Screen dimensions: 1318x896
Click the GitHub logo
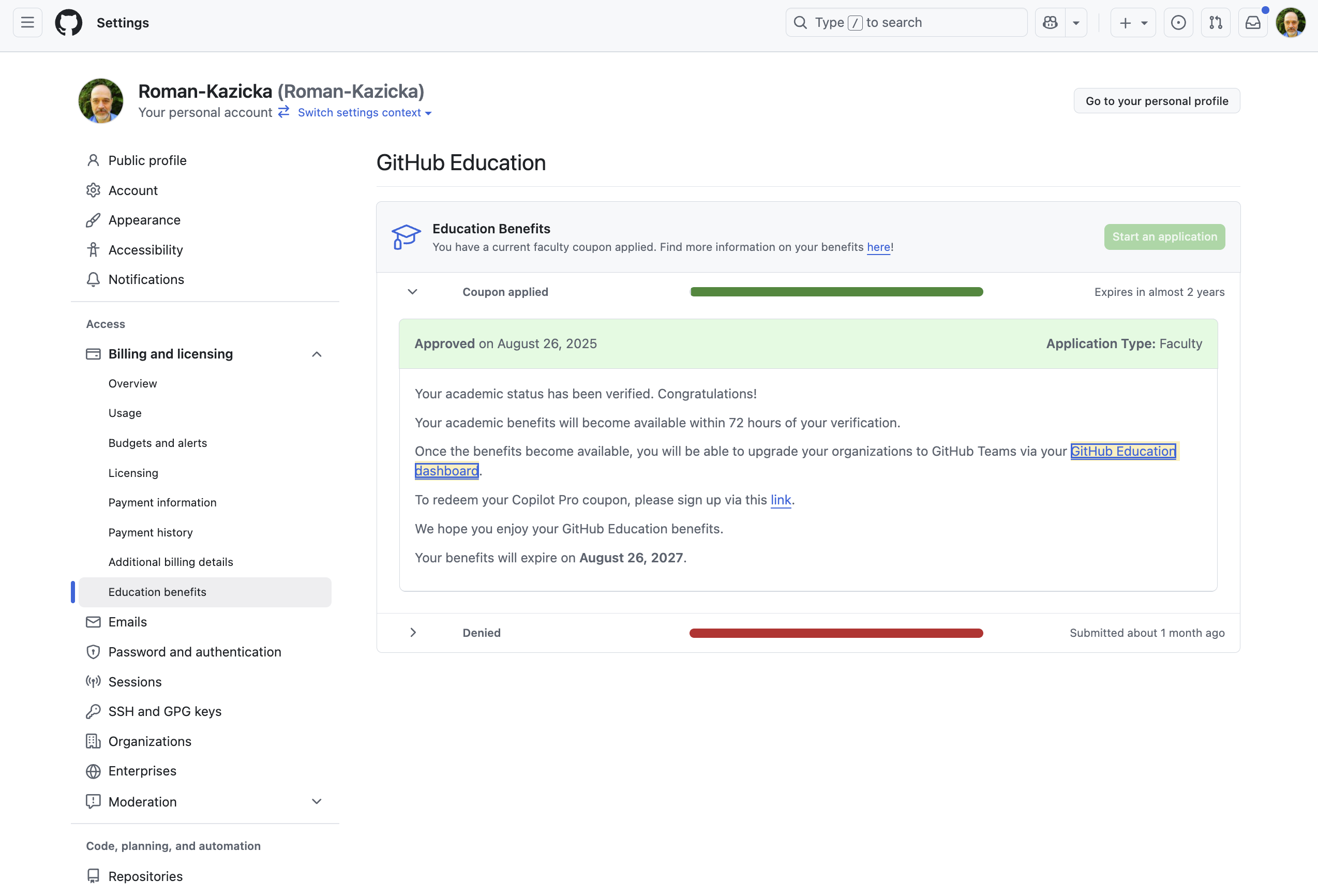coord(68,22)
